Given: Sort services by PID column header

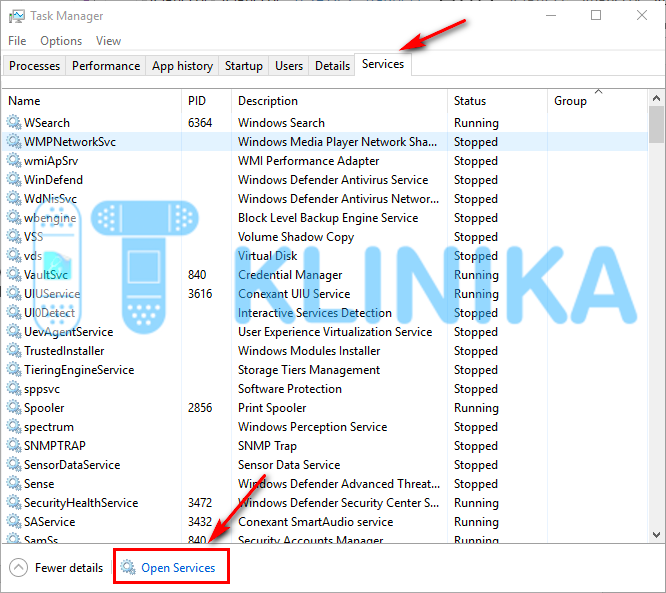Looking at the screenshot, I should pyautogui.click(x=197, y=101).
